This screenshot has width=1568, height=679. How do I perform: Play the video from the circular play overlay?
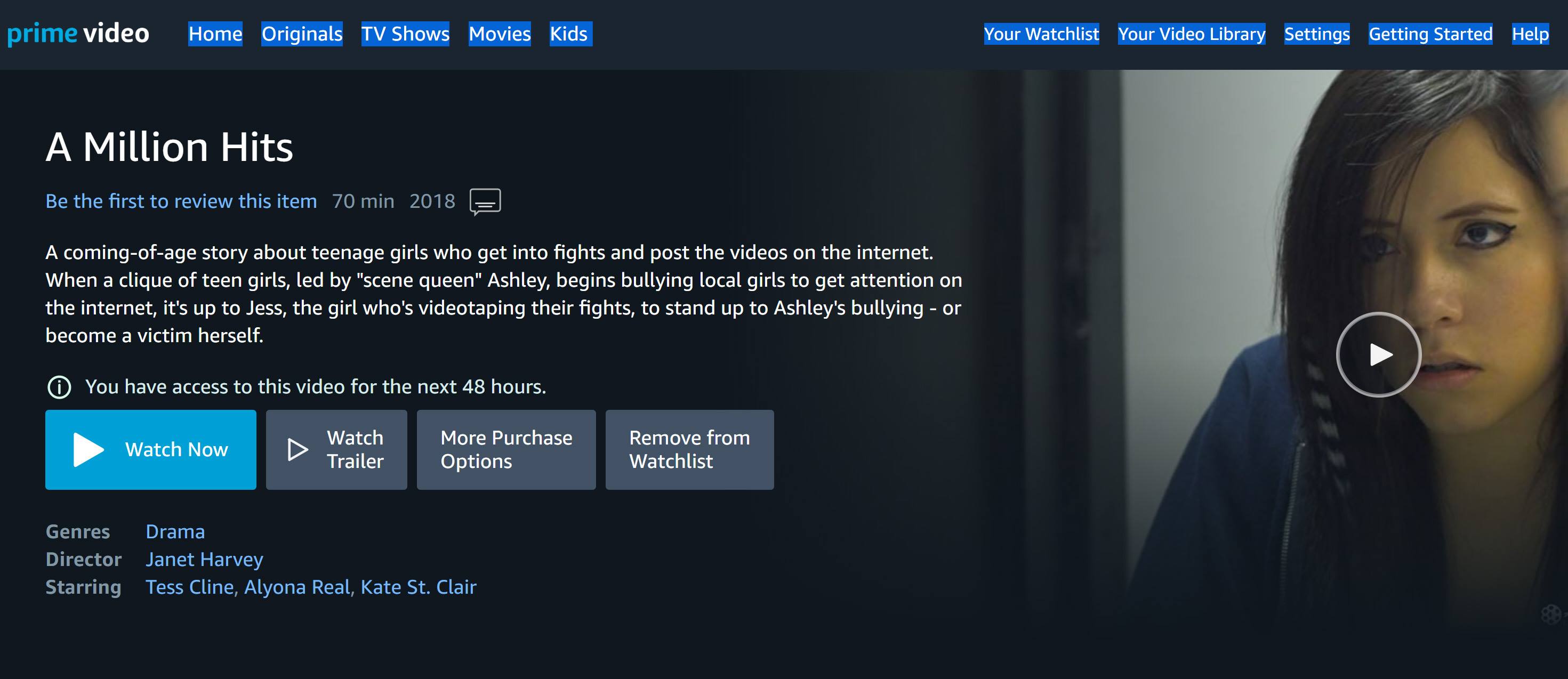tap(1379, 355)
